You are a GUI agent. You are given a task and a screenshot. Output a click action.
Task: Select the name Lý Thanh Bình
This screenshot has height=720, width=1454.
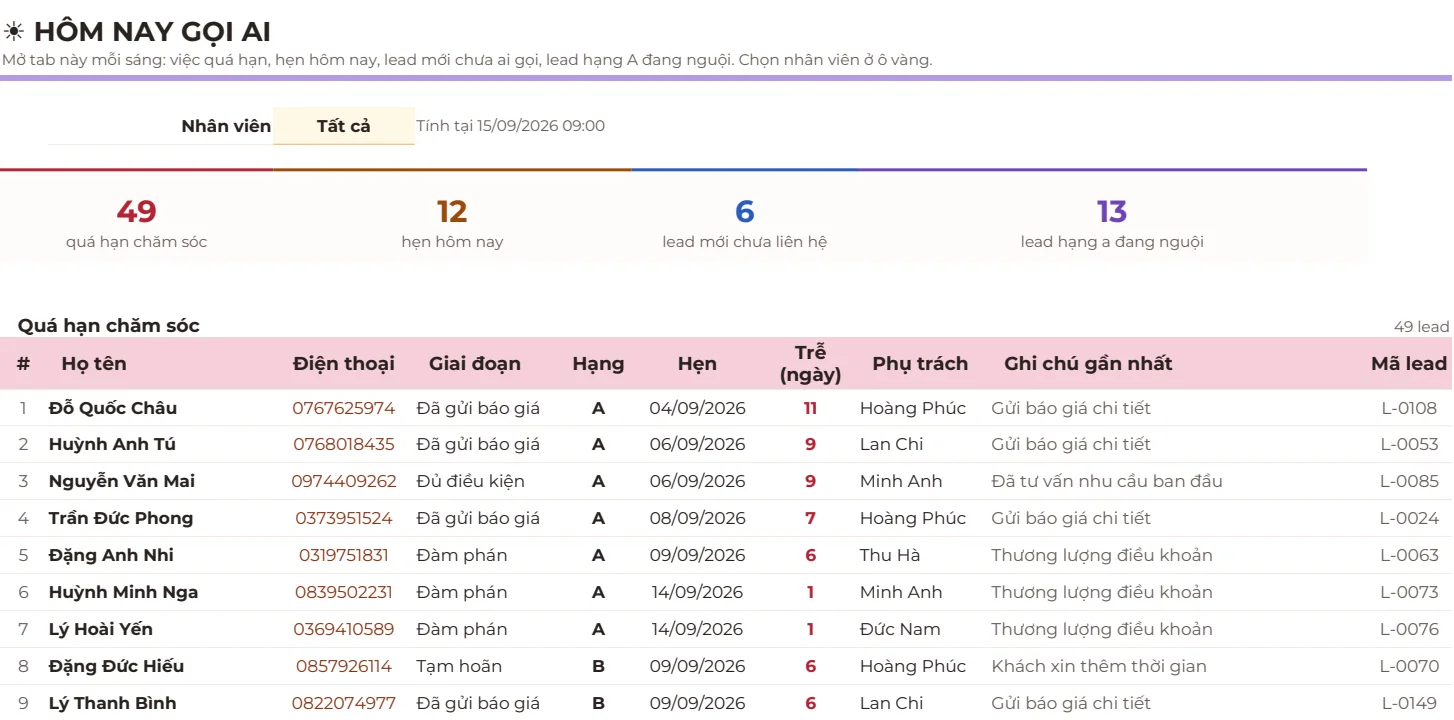112,703
